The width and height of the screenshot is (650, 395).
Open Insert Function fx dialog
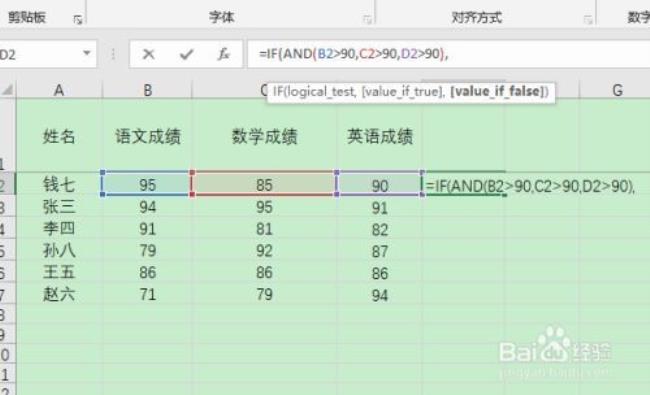click(x=223, y=54)
